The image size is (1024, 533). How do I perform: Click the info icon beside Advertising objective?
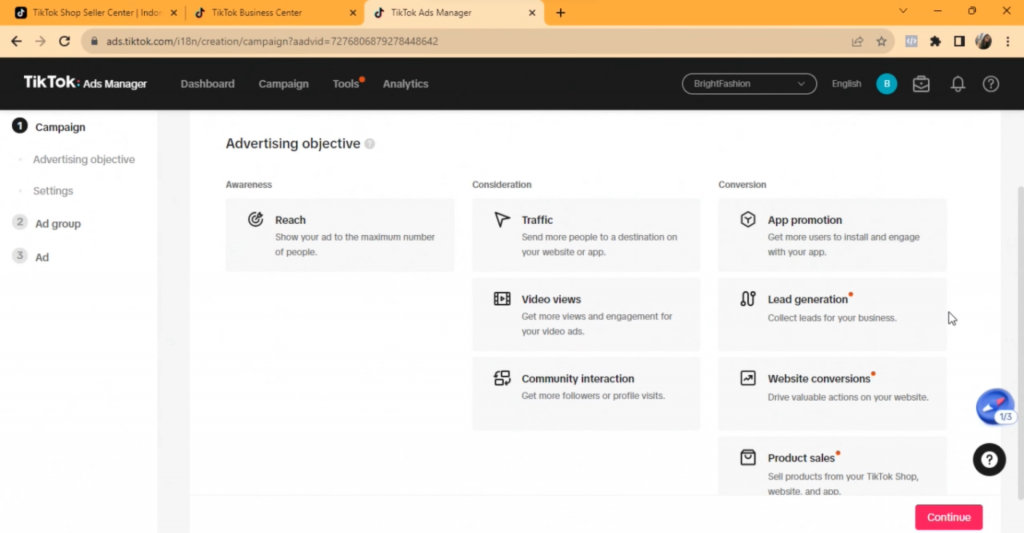[370, 144]
